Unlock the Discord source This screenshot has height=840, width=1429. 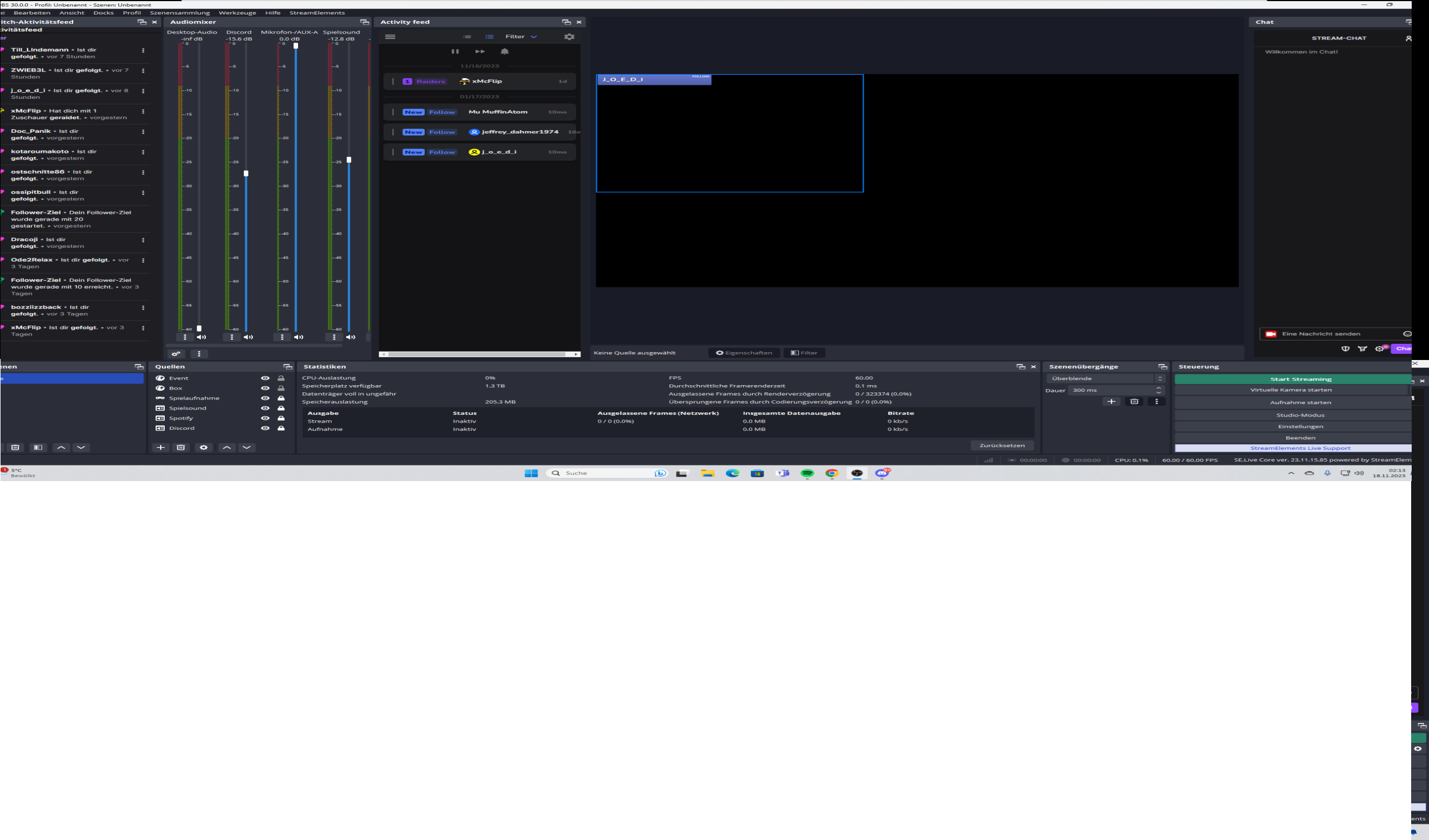281,428
